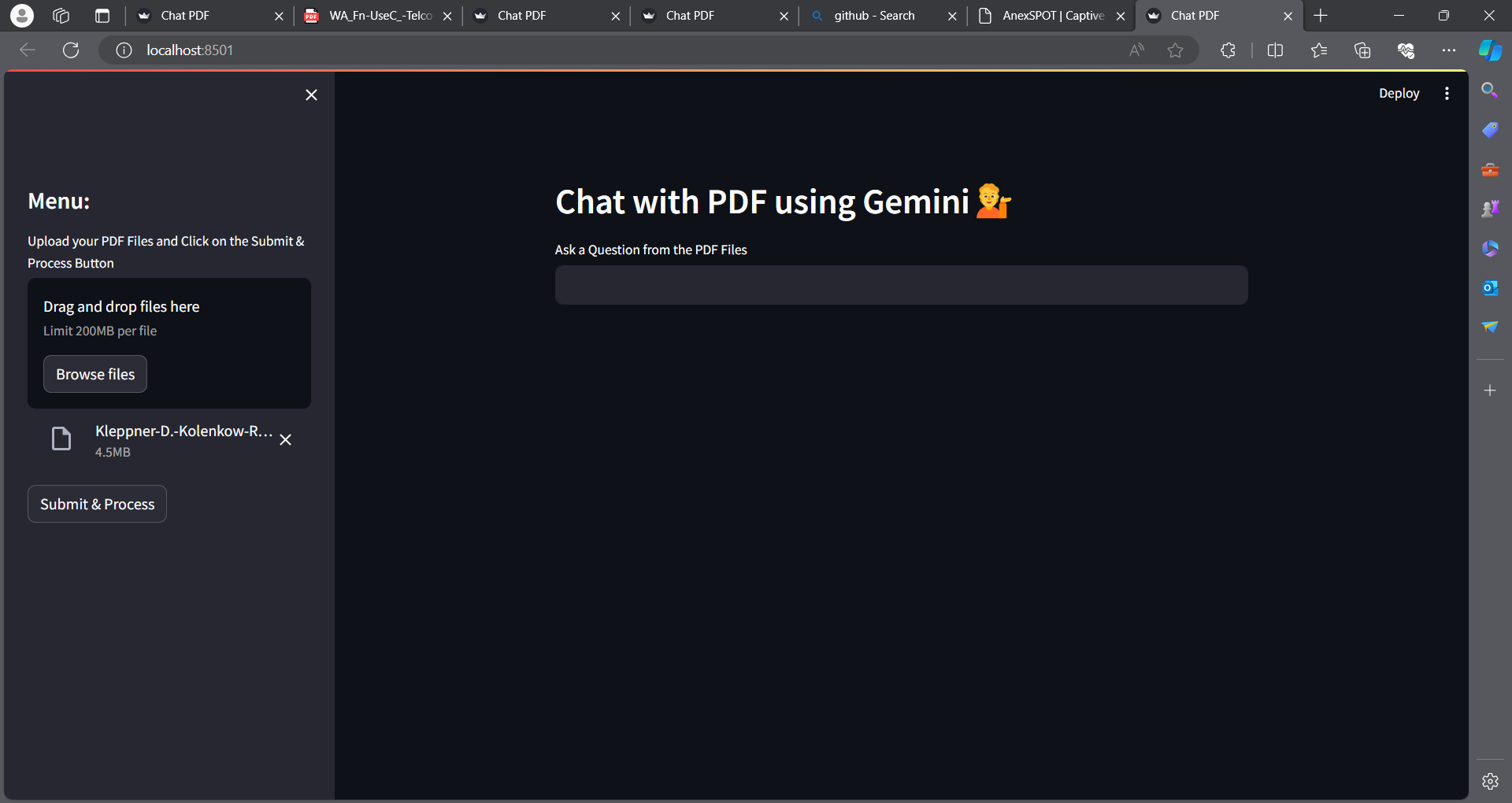1512x803 pixels.
Task: Select the AnexSPOT Captive tab
Action: (x=1047, y=16)
